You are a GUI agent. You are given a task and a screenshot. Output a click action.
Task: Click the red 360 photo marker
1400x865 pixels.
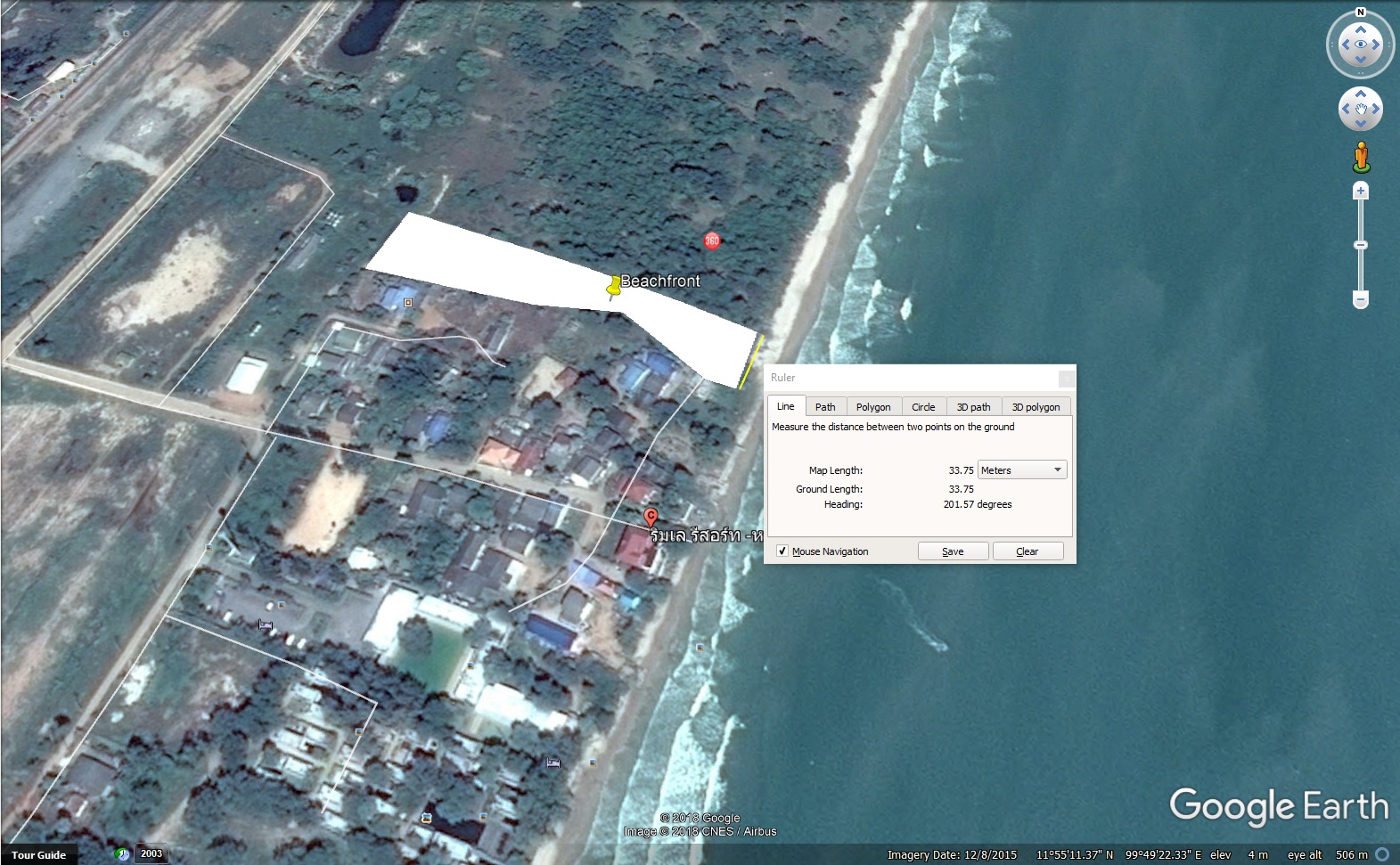pyautogui.click(x=712, y=241)
